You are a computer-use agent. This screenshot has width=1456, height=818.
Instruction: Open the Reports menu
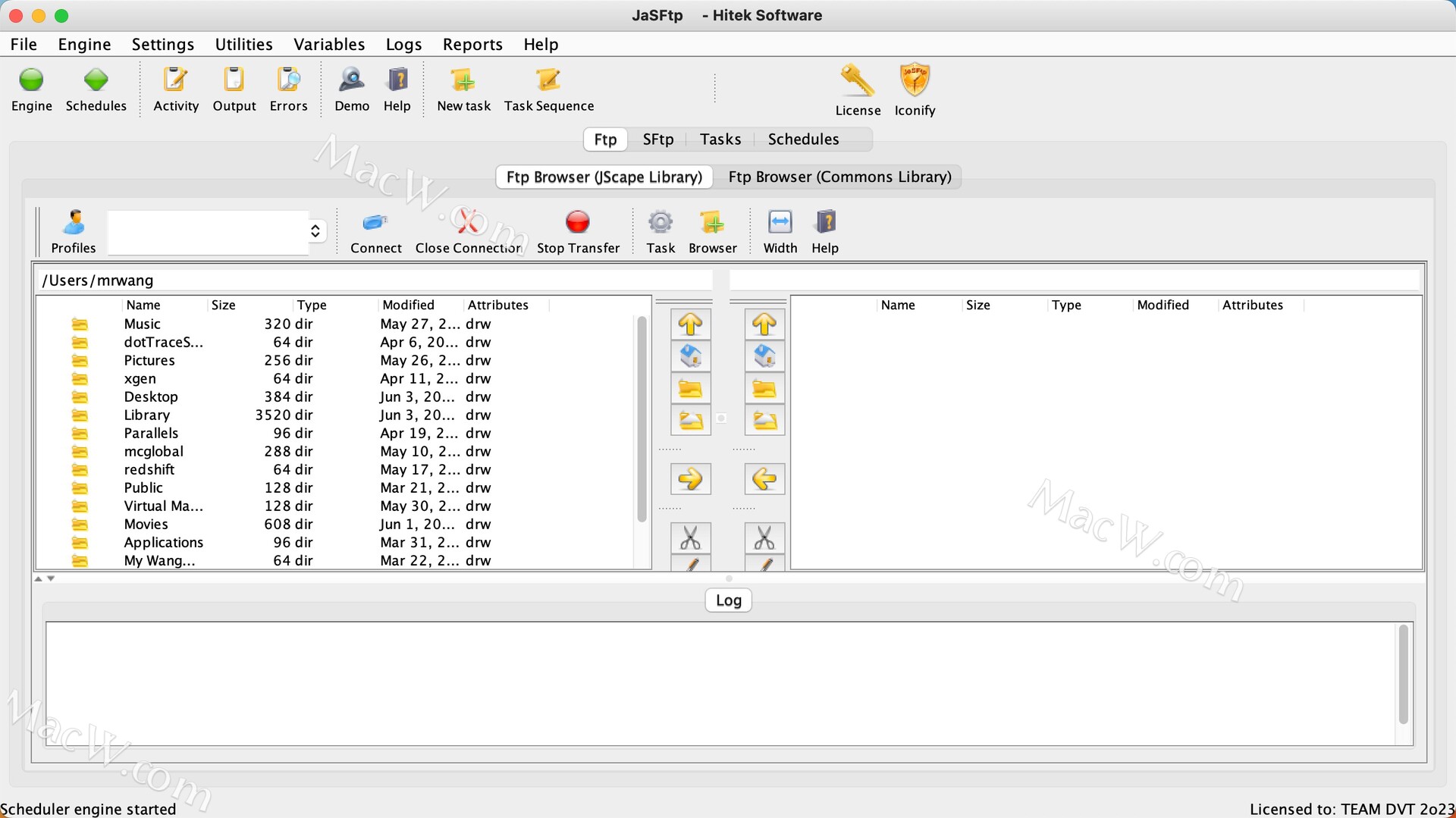(x=472, y=44)
